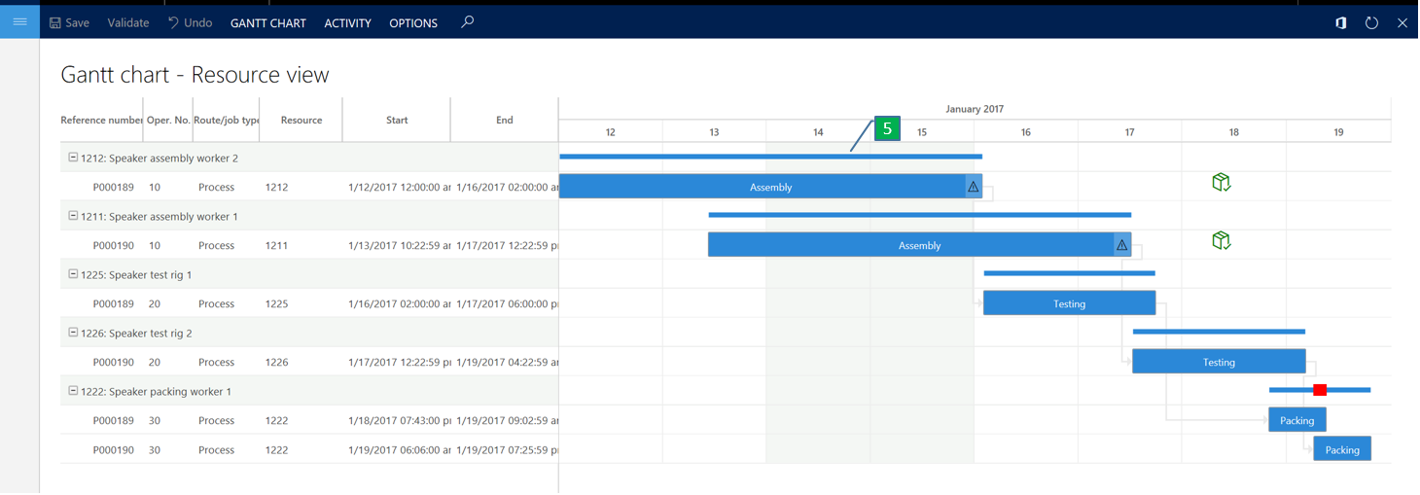1420x495 pixels.
Task: Click green delivery box icon in first row
Action: coord(1220,181)
